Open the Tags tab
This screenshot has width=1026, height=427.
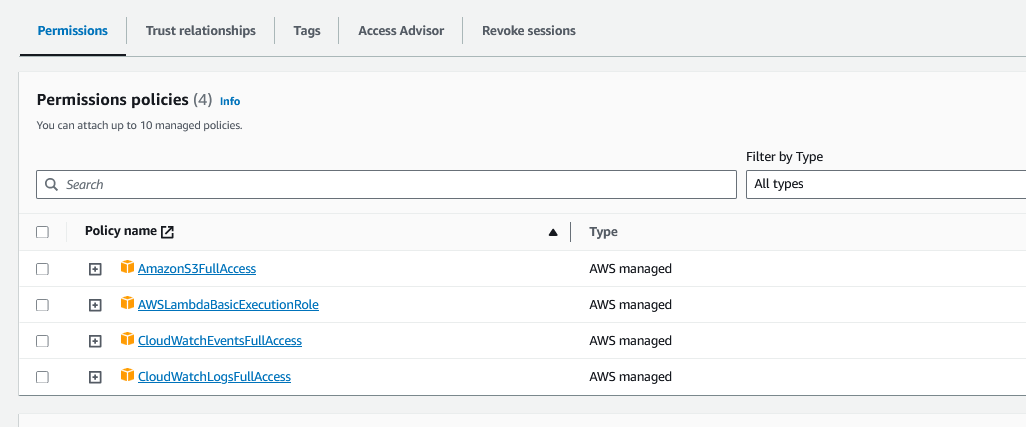tap(307, 31)
